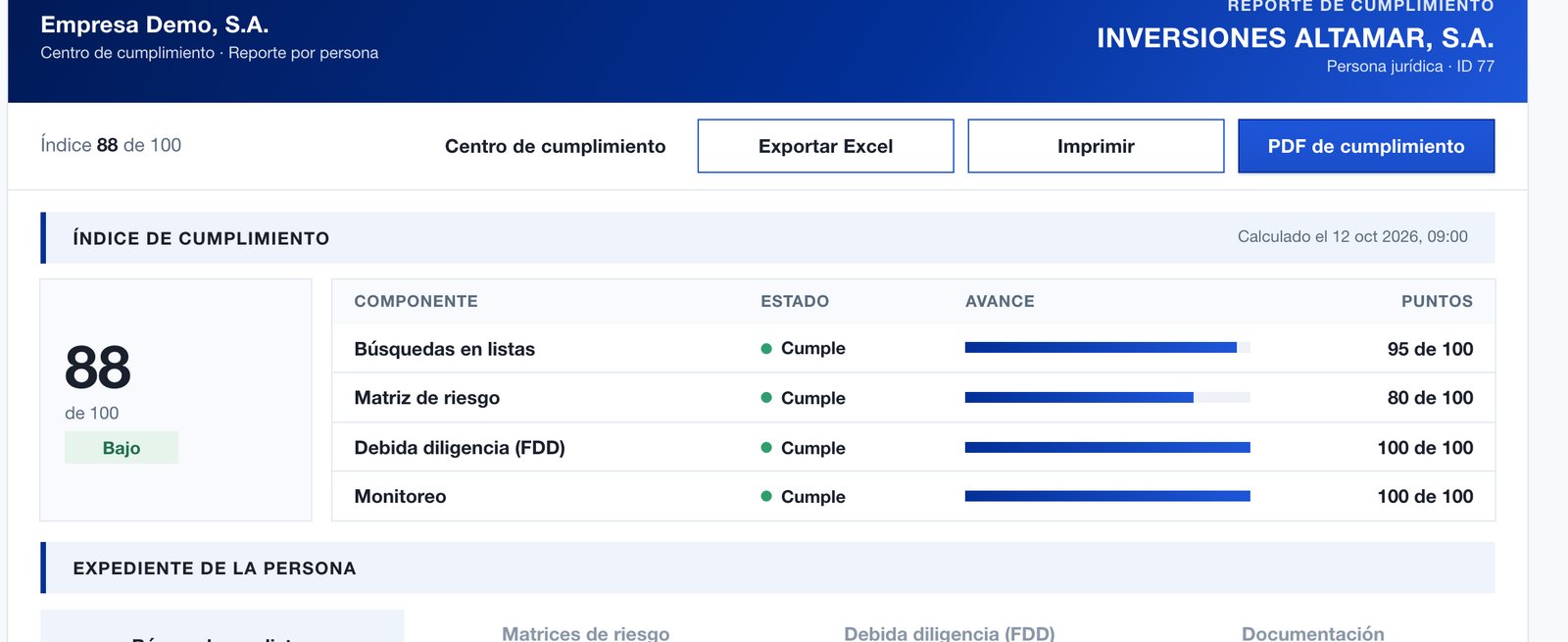Viewport: 1568px width, 642px height.
Task: Open the Centro de cumplimiento link
Action: point(555,146)
